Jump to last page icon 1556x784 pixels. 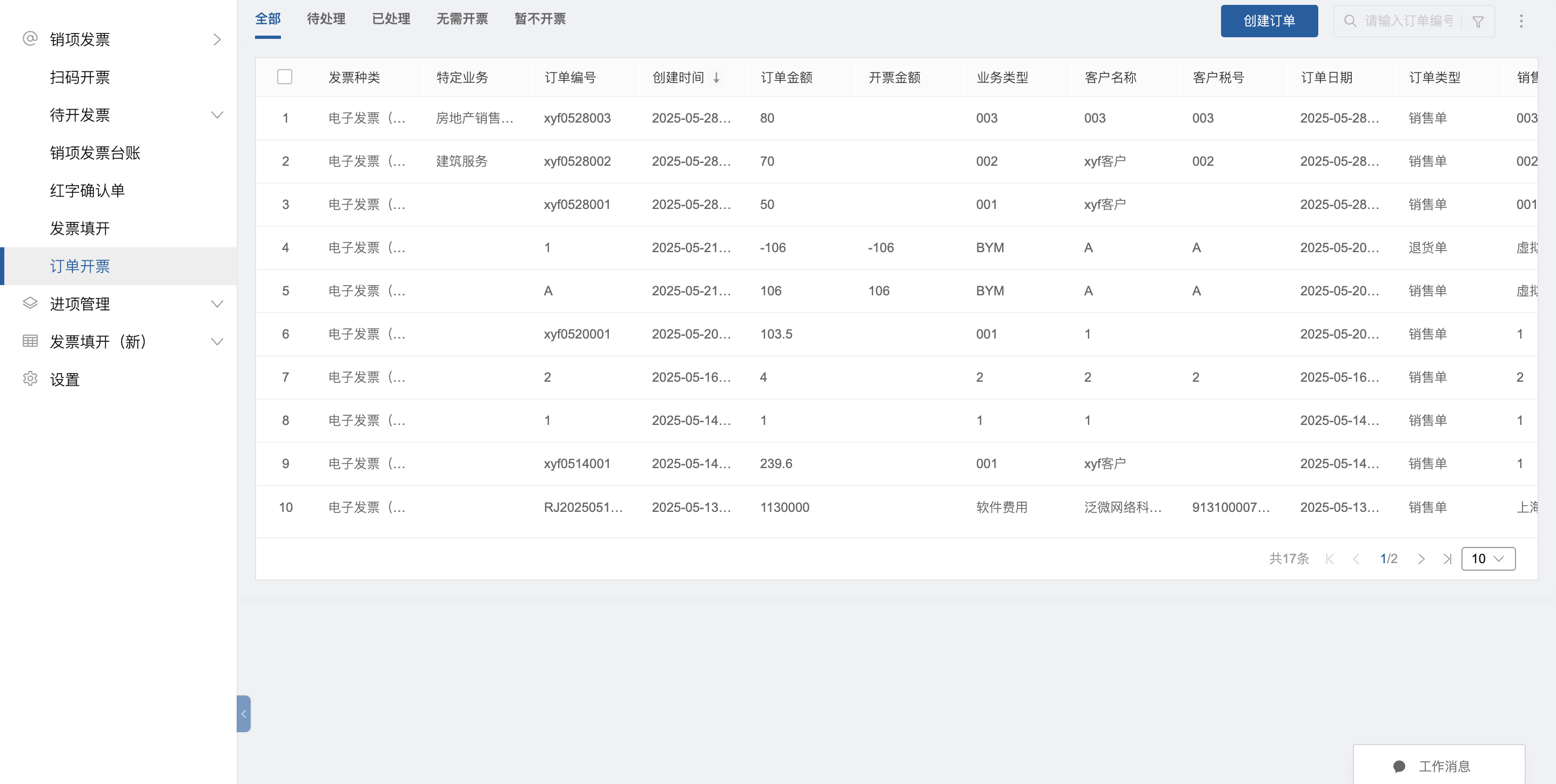(1447, 559)
